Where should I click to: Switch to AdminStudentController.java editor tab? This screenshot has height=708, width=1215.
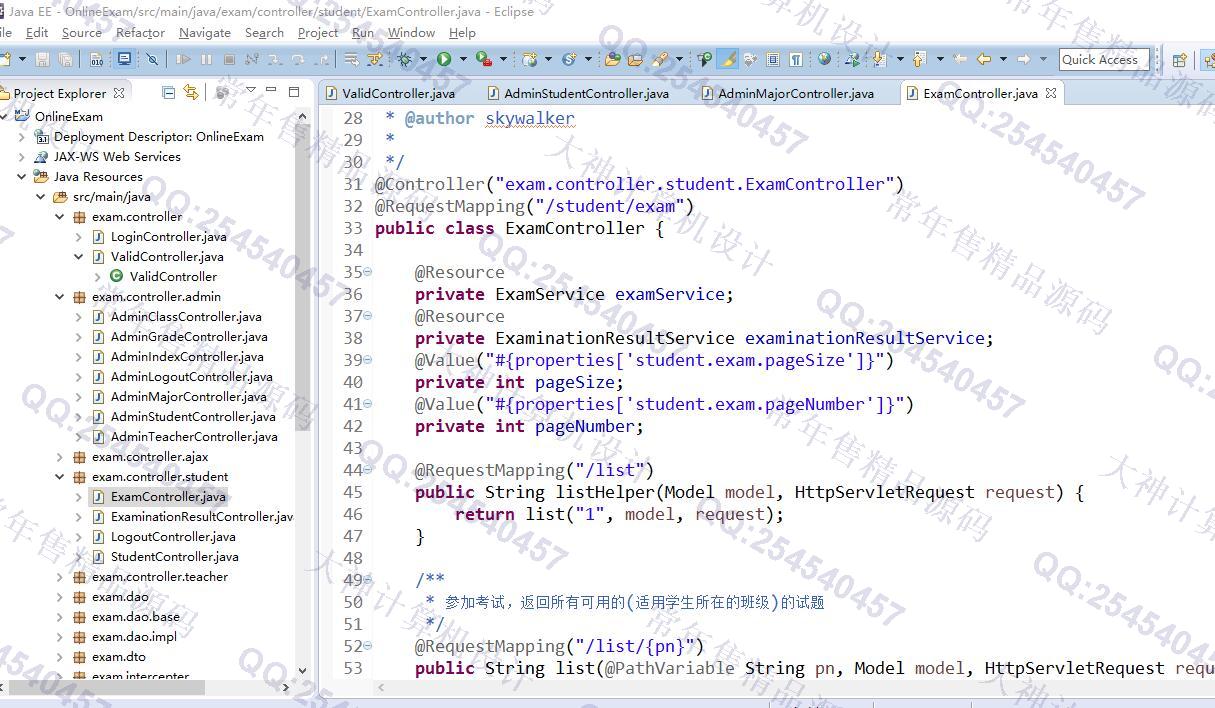577,93
